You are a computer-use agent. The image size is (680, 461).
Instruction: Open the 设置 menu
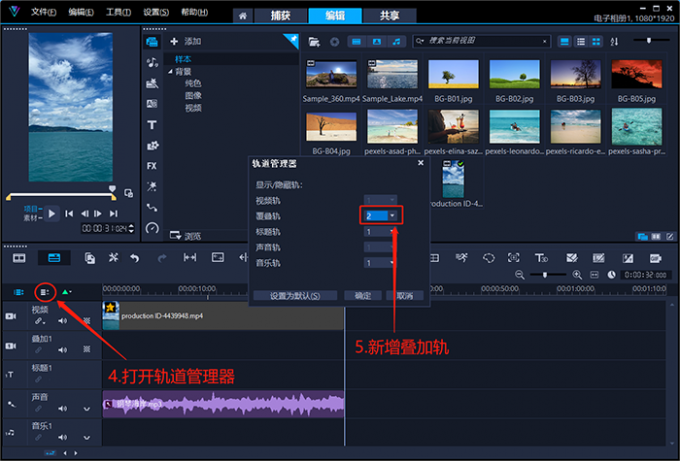(156, 12)
